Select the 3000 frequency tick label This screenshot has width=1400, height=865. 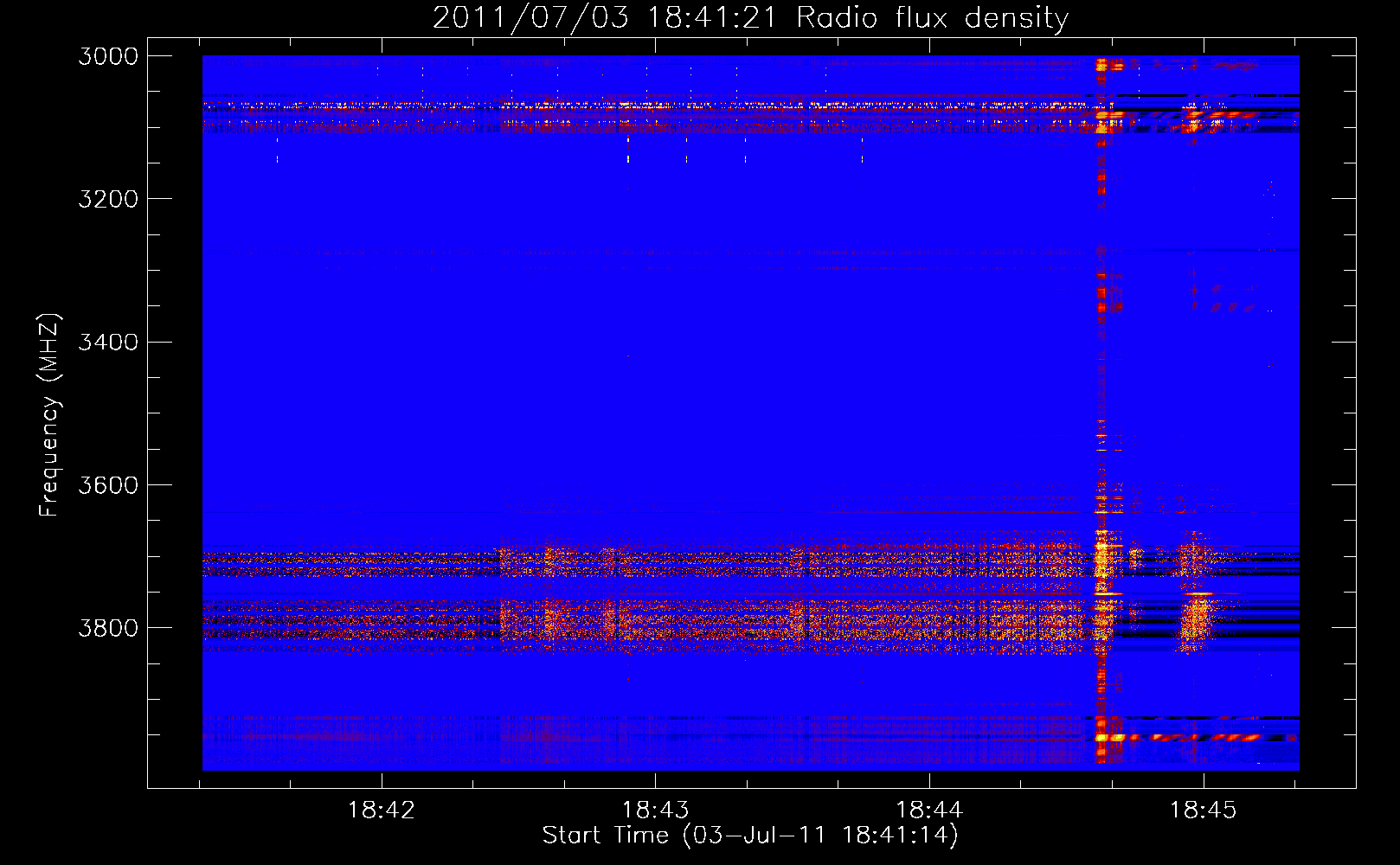click(108, 56)
